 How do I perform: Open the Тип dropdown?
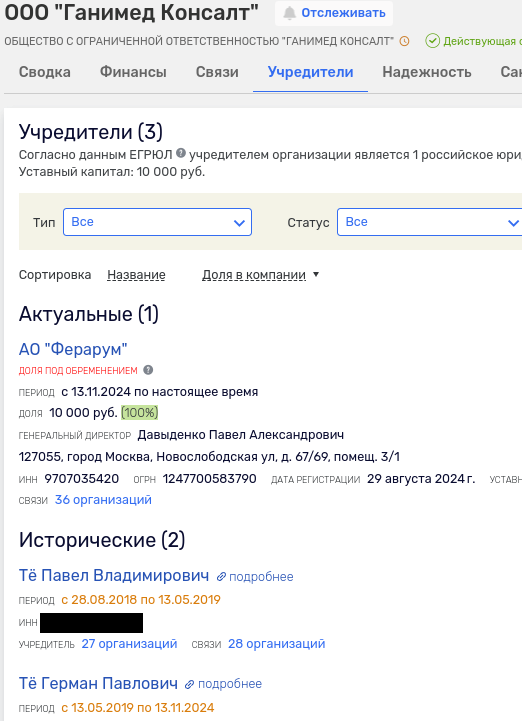point(157,222)
